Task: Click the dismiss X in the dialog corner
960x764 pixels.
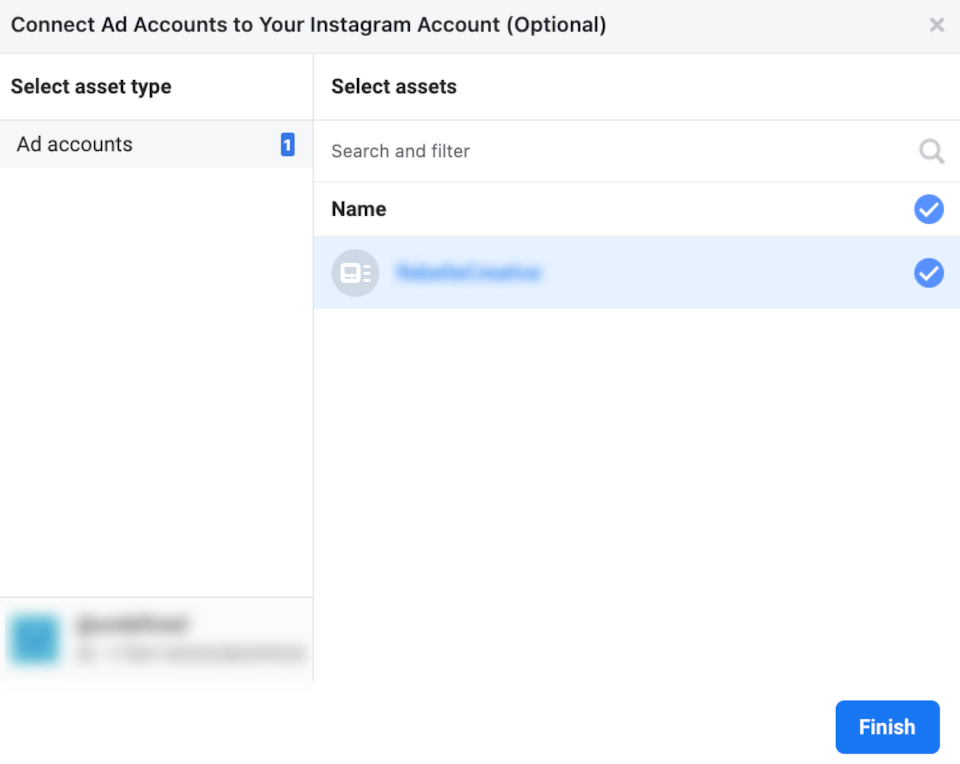Action: 937,24
